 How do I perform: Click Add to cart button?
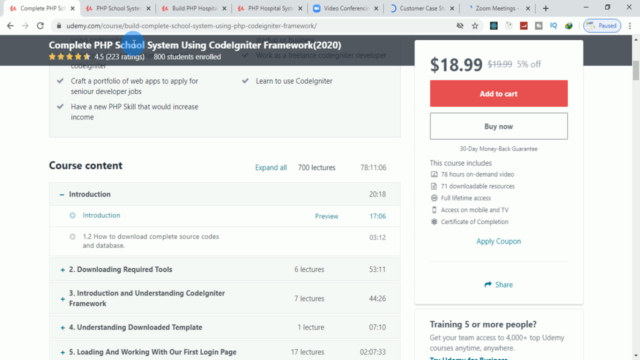click(x=498, y=93)
